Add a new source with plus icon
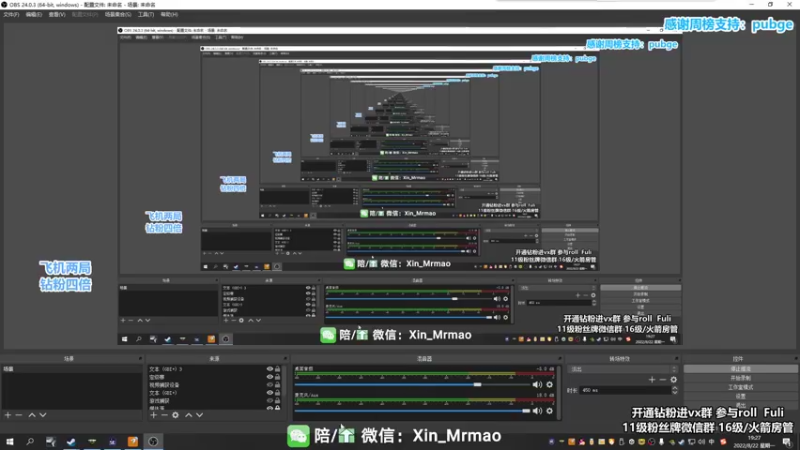Screen dimensions: 800x450 point(154,415)
